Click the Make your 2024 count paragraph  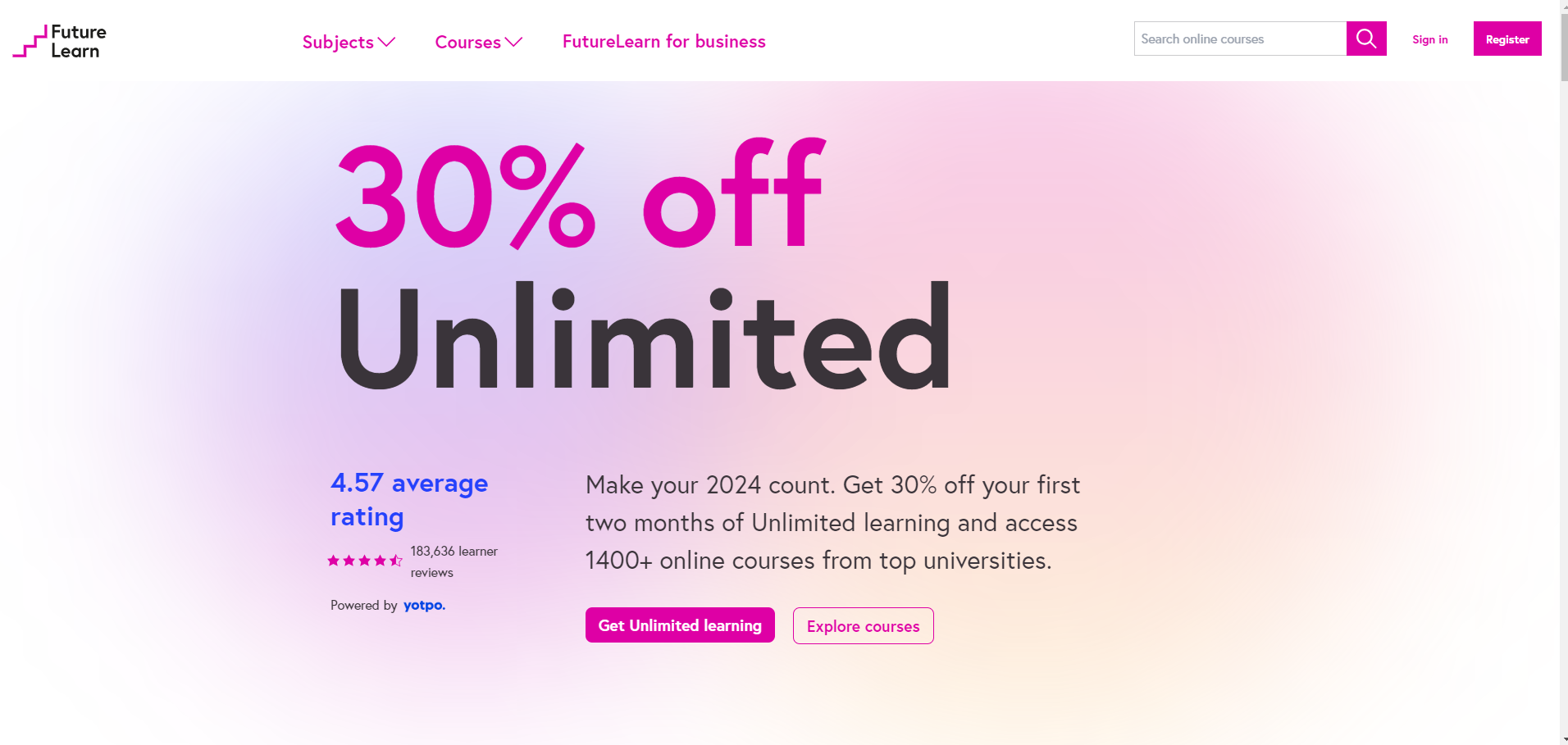pyautogui.click(x=832, y=522)
